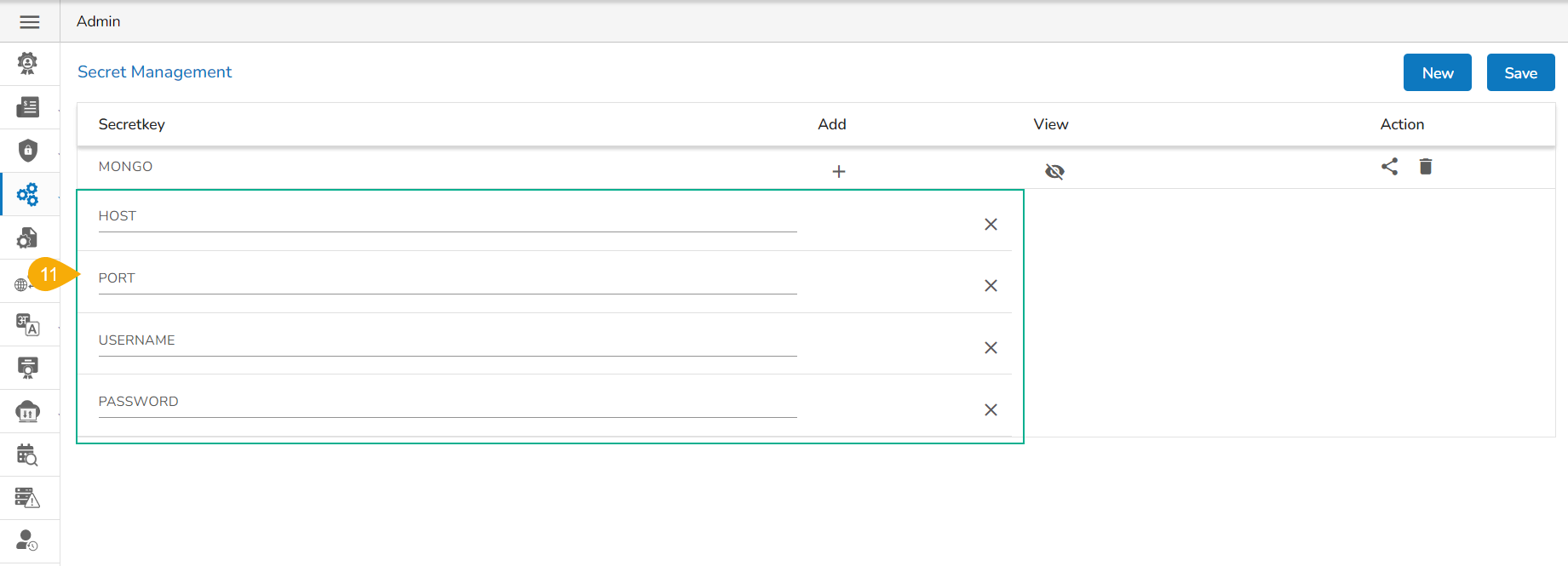
Task: Remove the USERNAME field
Action: [x=991, y=348]
